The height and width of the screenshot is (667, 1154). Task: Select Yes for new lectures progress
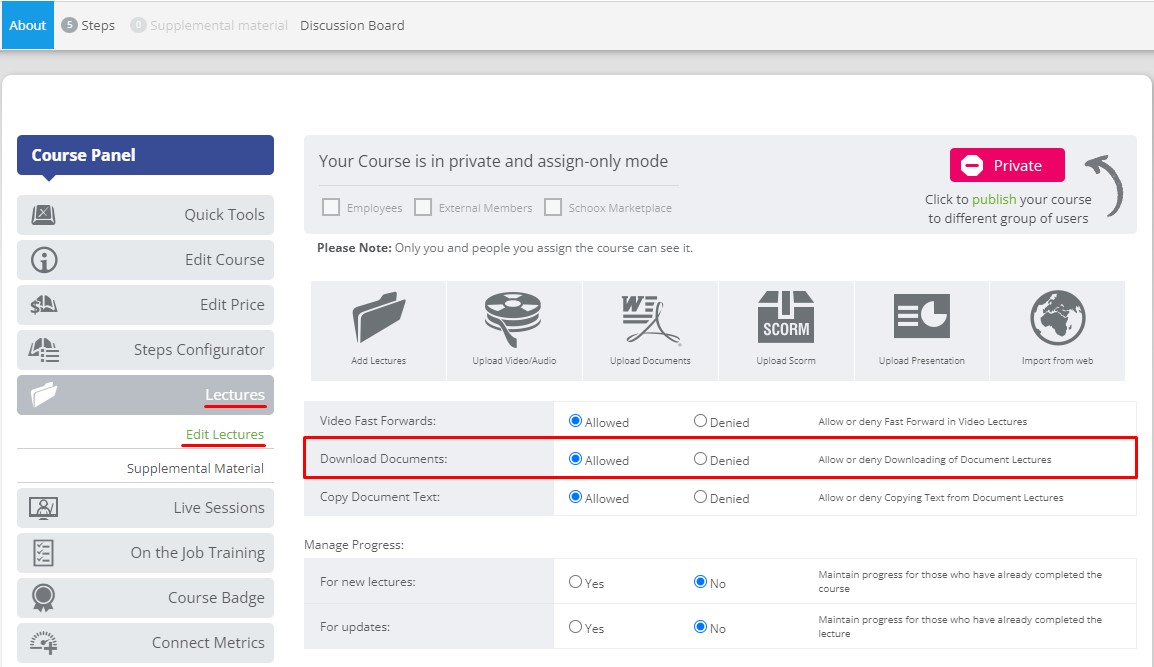[x=577, y=582]
